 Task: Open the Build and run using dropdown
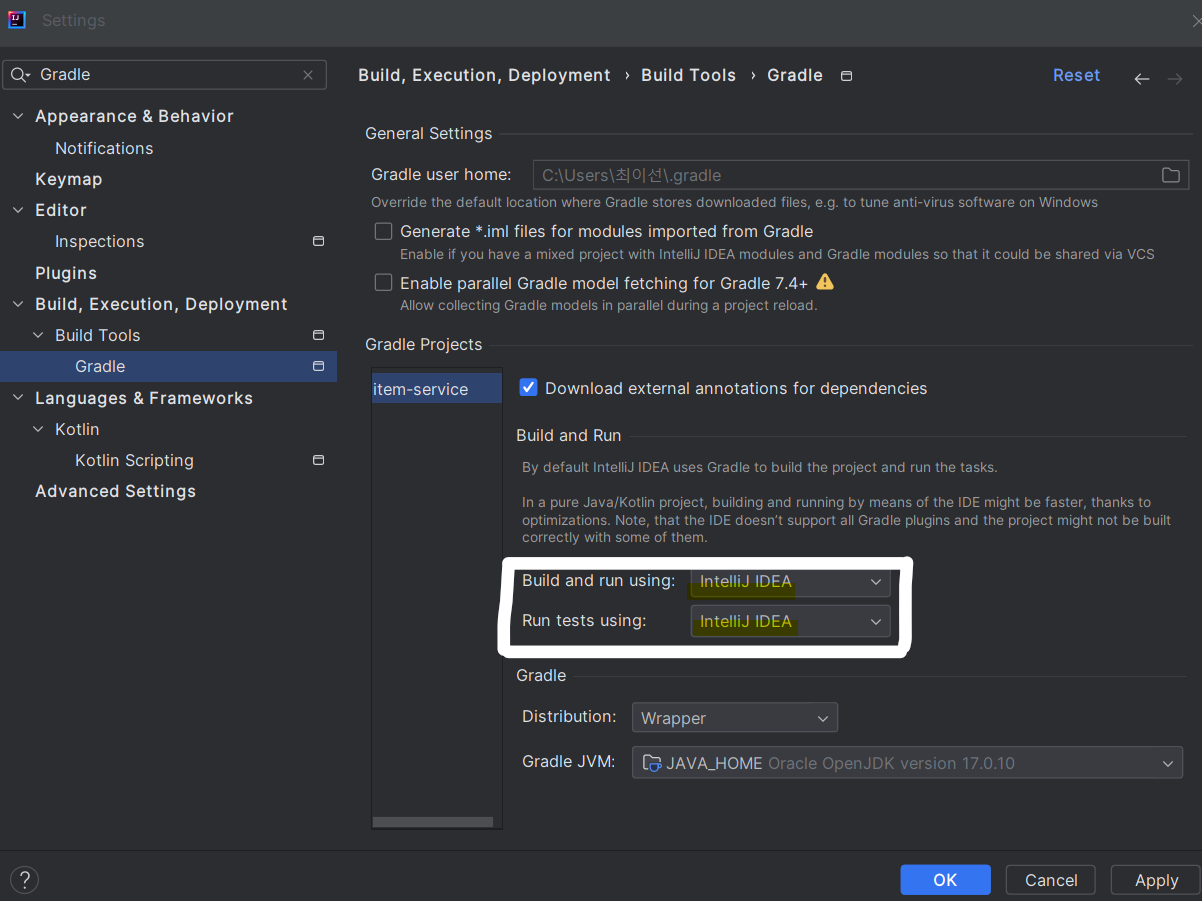(790, 581)
